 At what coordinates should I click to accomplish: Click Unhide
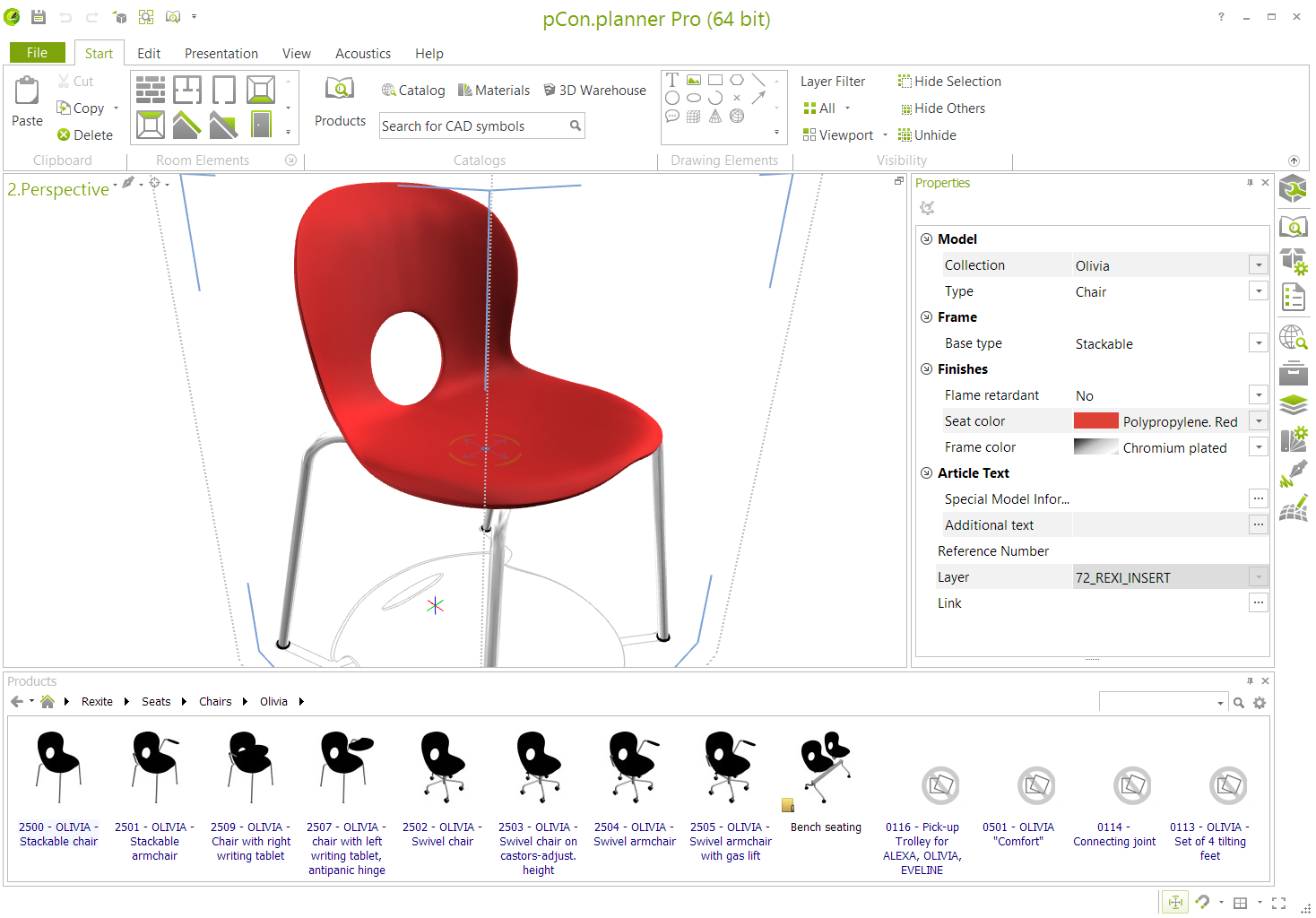coord(927,135)
